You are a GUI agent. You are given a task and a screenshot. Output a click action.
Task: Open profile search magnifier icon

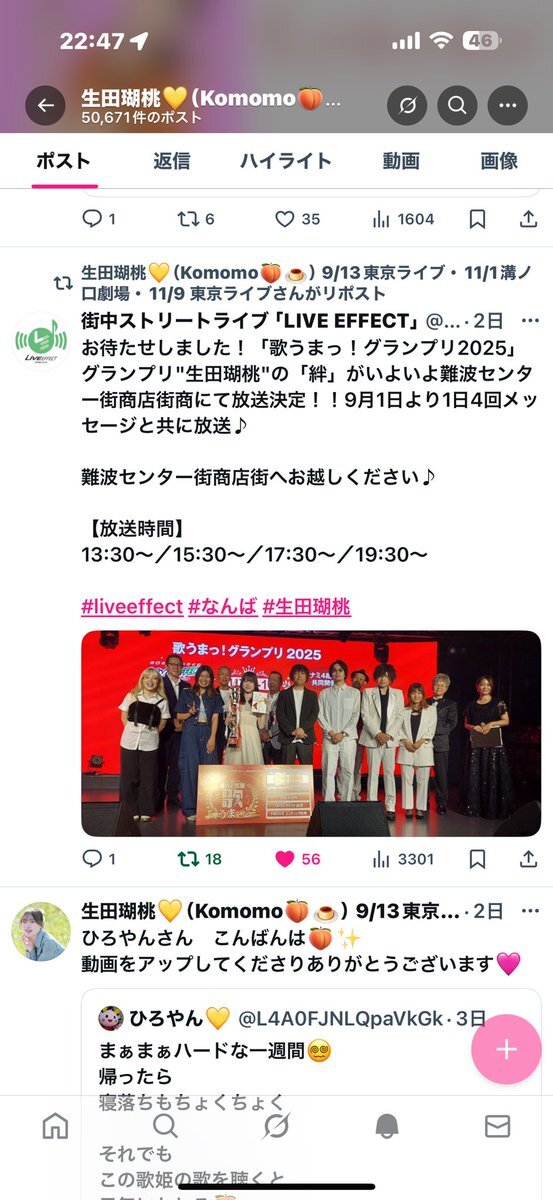tap(457, 105)
